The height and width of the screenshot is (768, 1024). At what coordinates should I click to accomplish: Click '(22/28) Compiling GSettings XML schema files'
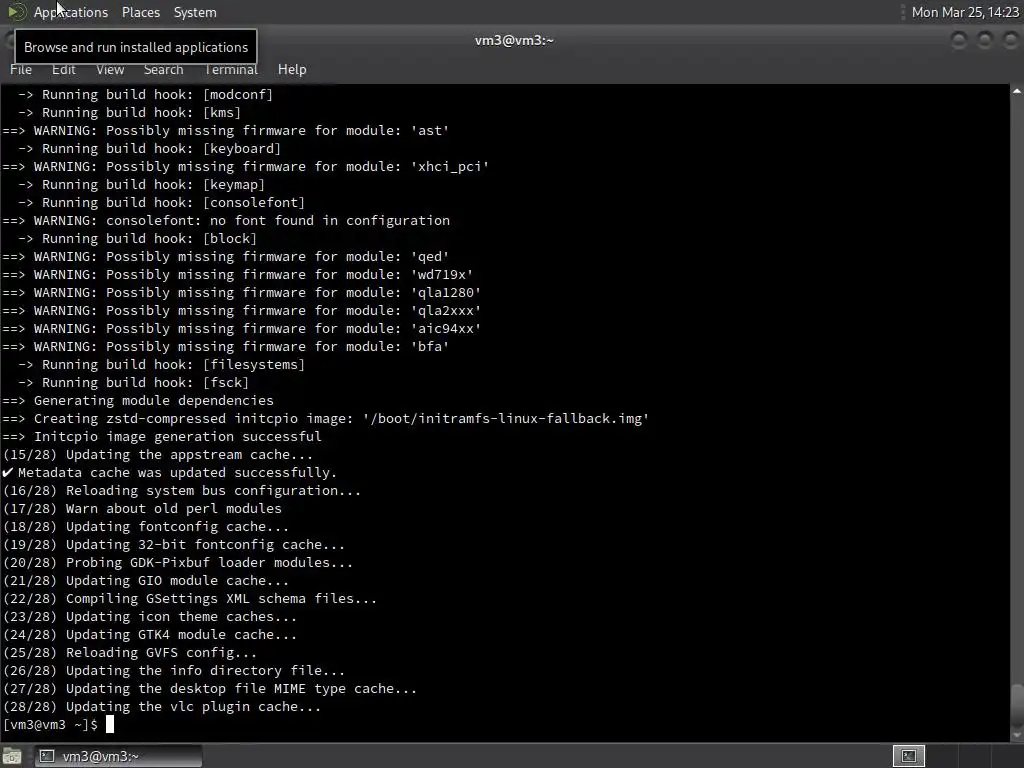tap(189, 599)
